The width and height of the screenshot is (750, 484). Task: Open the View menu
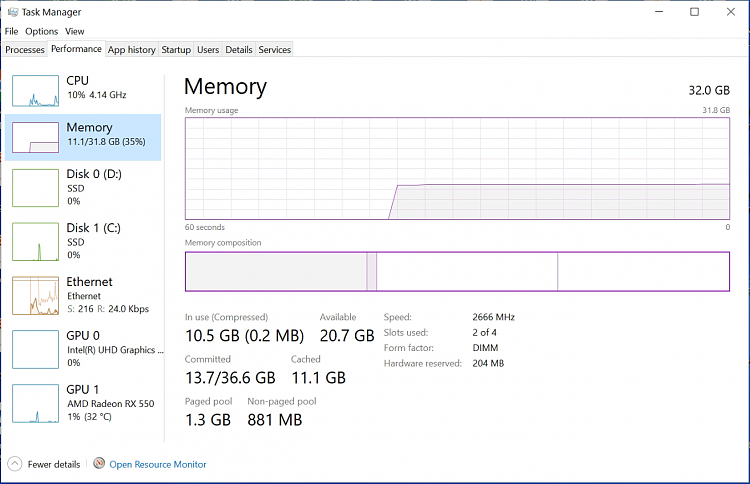[x=75, y=31]
